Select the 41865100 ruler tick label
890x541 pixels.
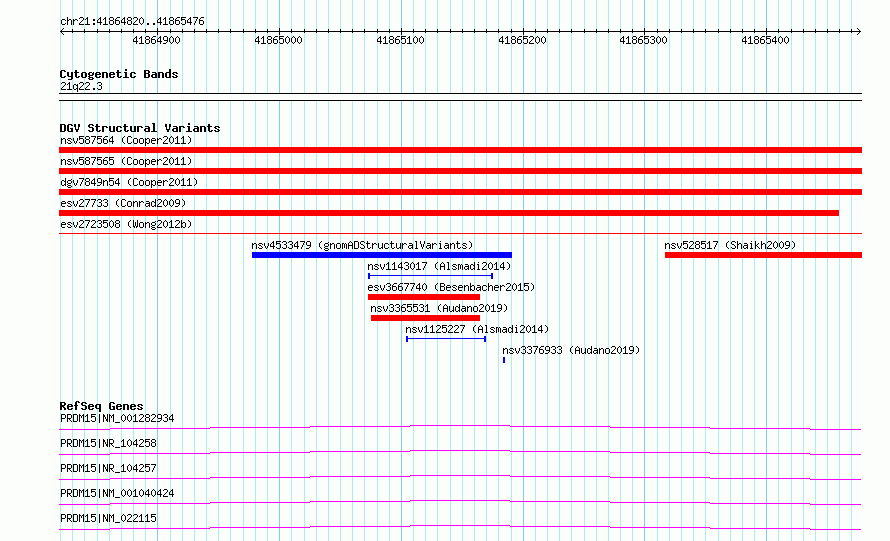click(x=400, y=40)
